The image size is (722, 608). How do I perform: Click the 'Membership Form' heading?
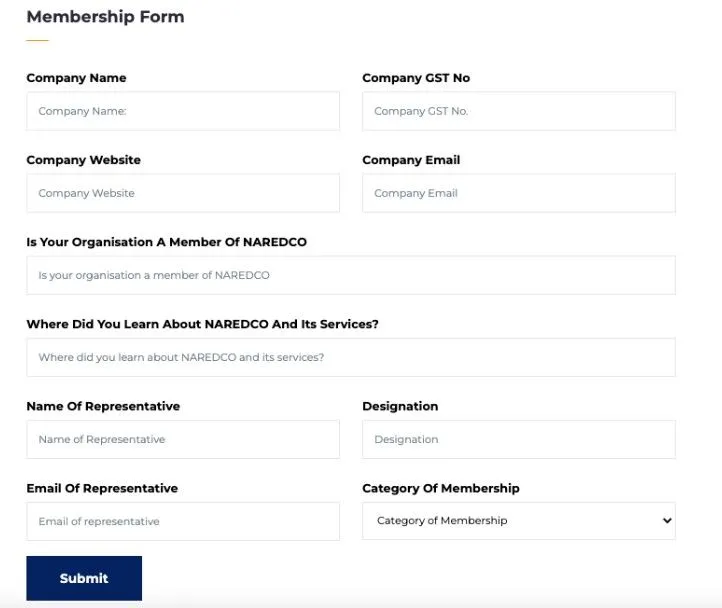click(105, 17)
